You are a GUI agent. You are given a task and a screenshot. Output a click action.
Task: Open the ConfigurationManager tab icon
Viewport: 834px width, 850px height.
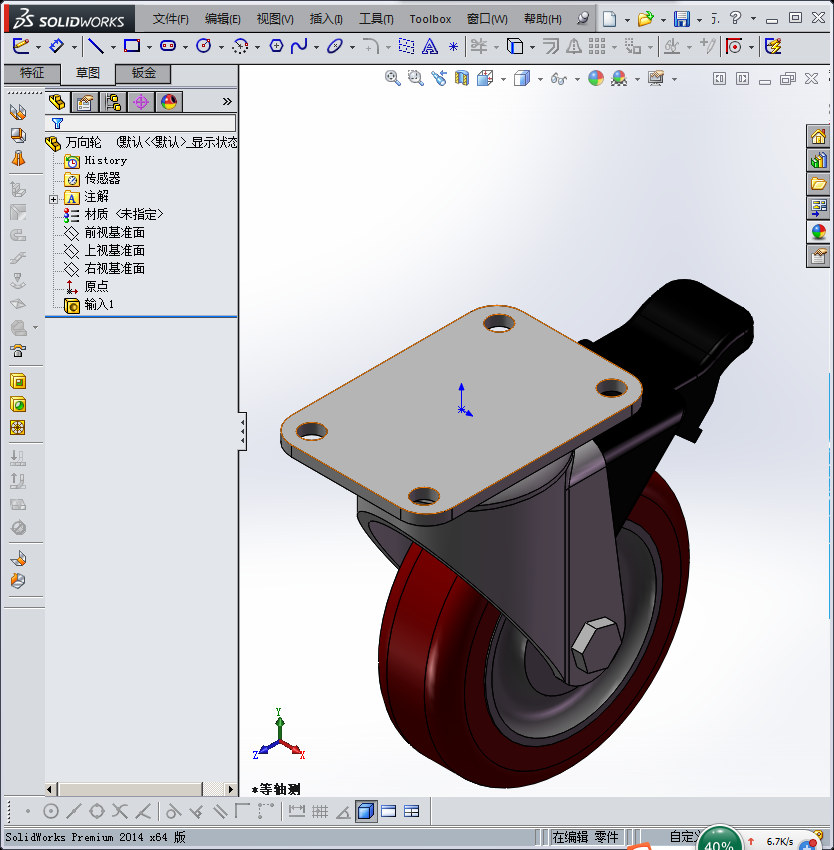pos(113,102)
